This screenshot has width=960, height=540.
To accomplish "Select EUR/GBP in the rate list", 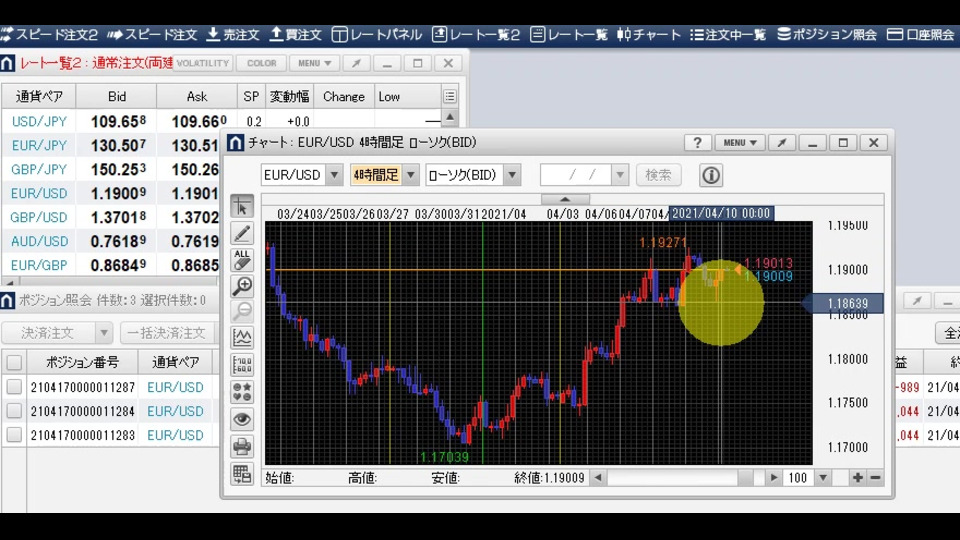I will tap(39, 265).
